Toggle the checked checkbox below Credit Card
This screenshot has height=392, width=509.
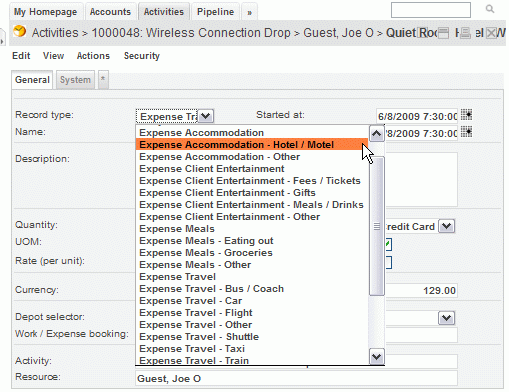point(388,244)
